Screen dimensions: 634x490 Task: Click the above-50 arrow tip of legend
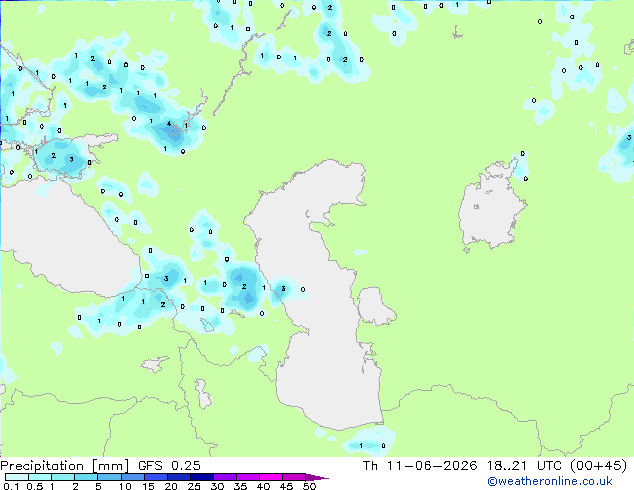click(317, 477)
